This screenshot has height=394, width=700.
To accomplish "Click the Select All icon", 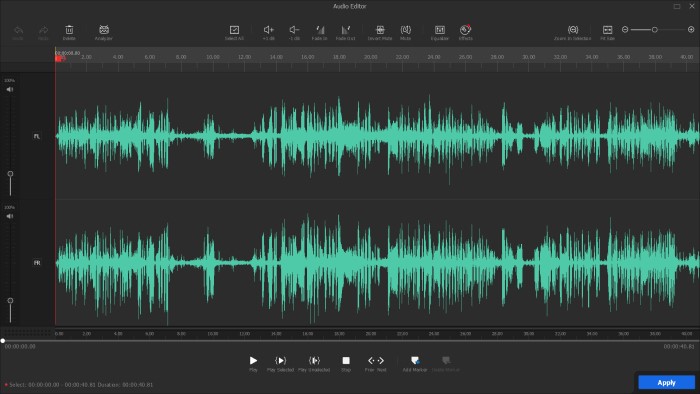I will pyautogui.click(x=234, y=30).
